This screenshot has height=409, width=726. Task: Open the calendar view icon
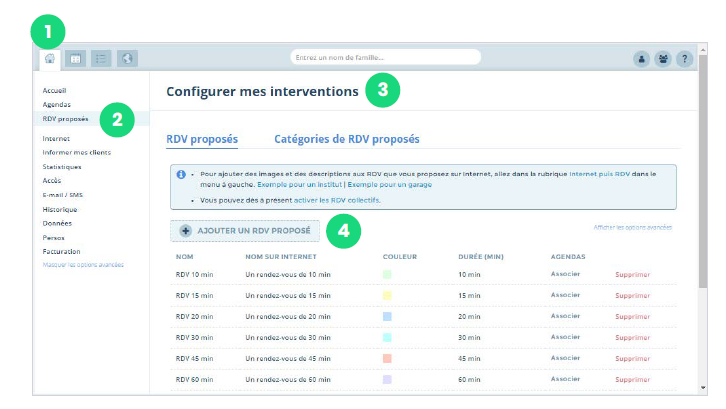[75, 58]
